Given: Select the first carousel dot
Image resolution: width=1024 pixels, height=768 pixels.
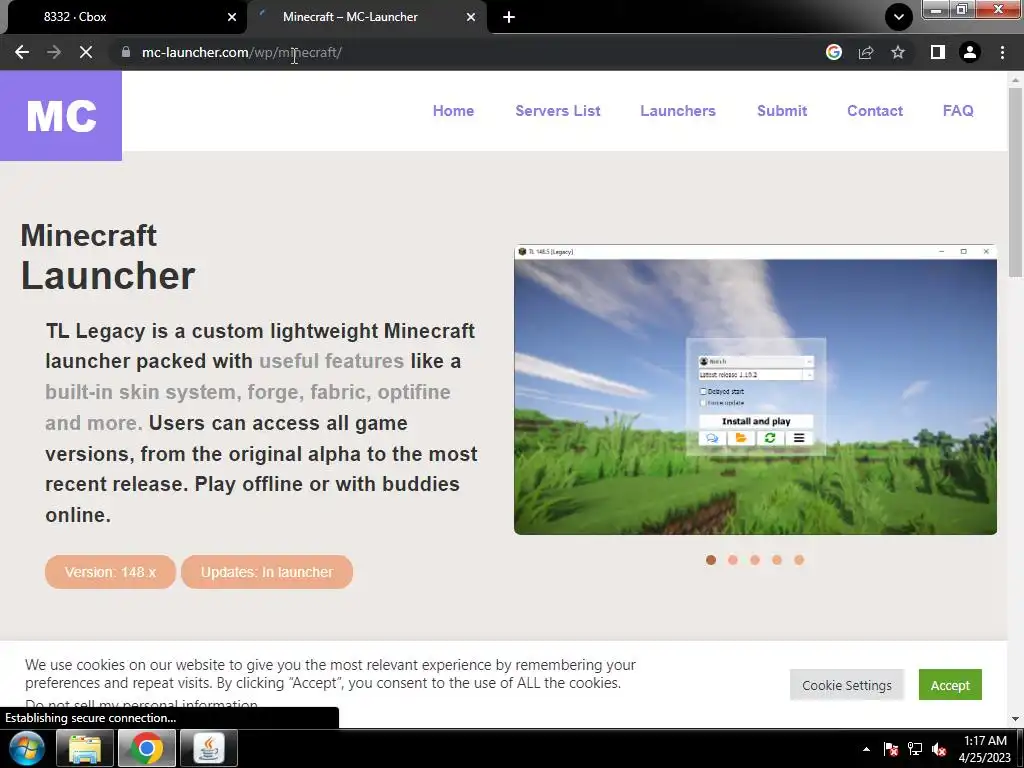Looking at the screenshot, I should [711, 560].
